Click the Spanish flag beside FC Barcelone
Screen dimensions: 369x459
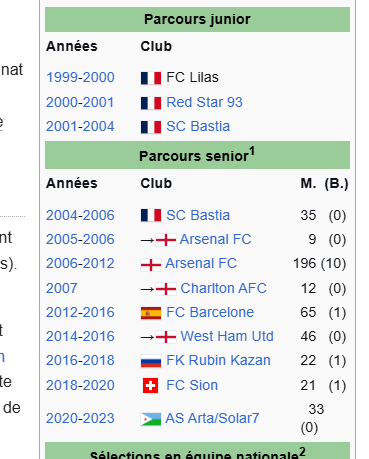[x=151, y=313]
